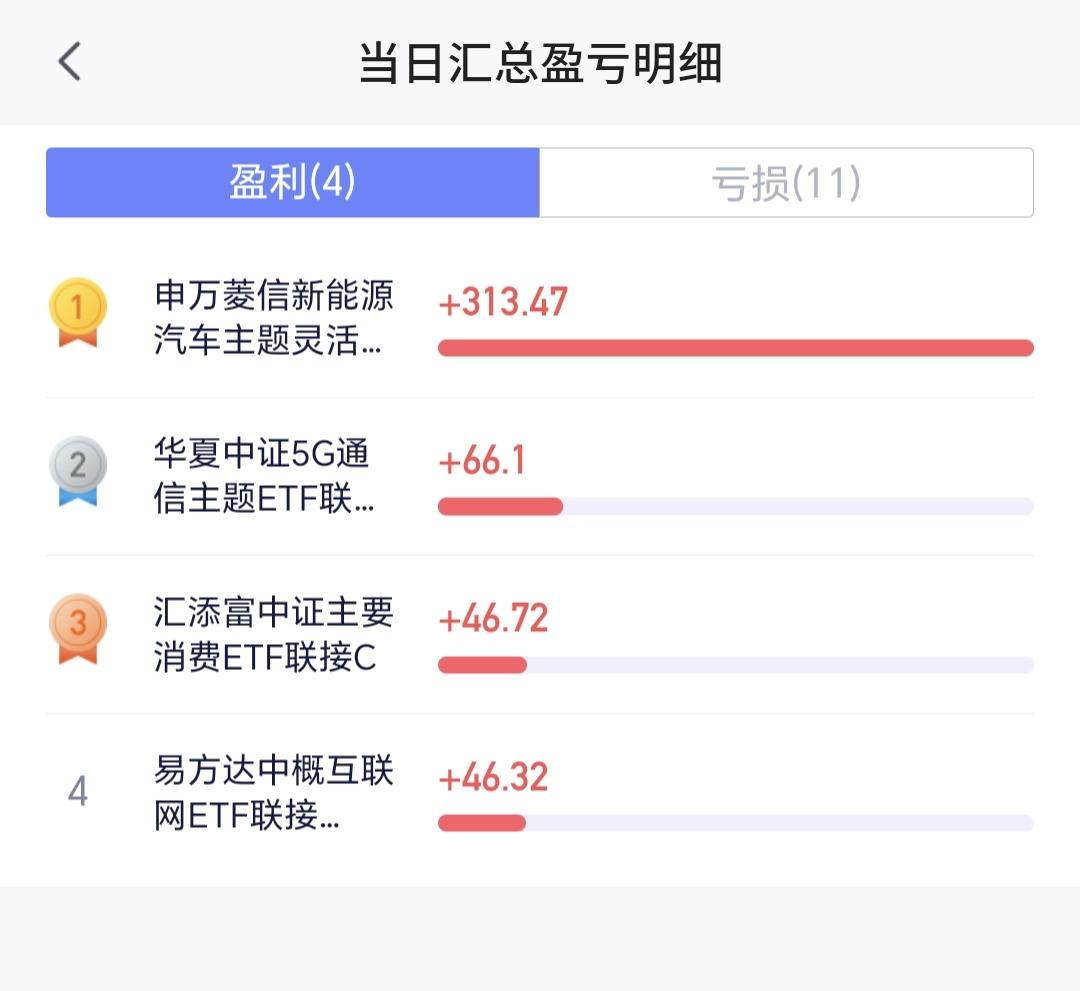1080x991 pixels.
Task: Tap the back arrow icon
Action: click(69, 62)
